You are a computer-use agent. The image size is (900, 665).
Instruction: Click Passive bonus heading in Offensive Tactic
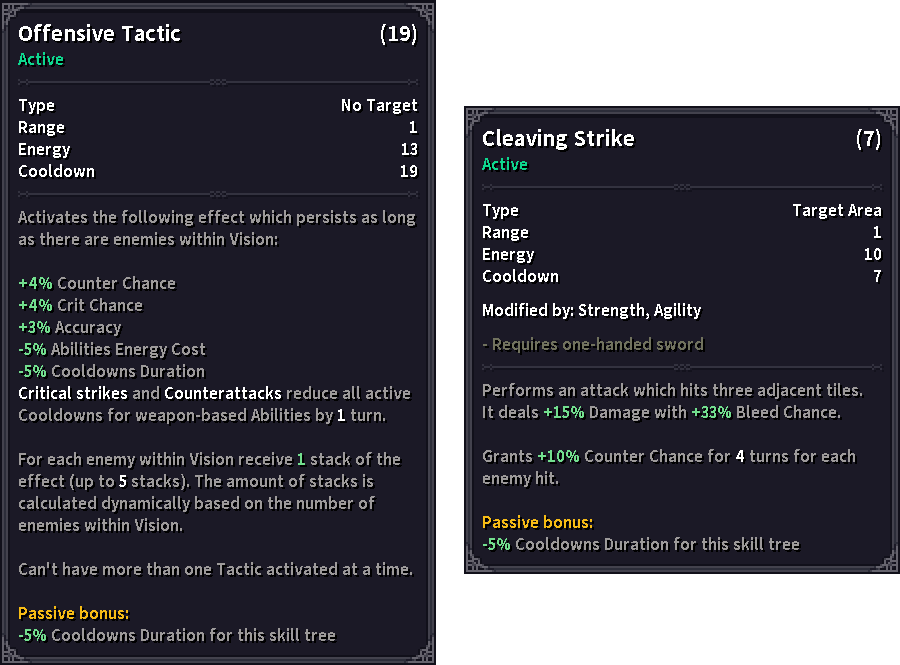point(74,614)
